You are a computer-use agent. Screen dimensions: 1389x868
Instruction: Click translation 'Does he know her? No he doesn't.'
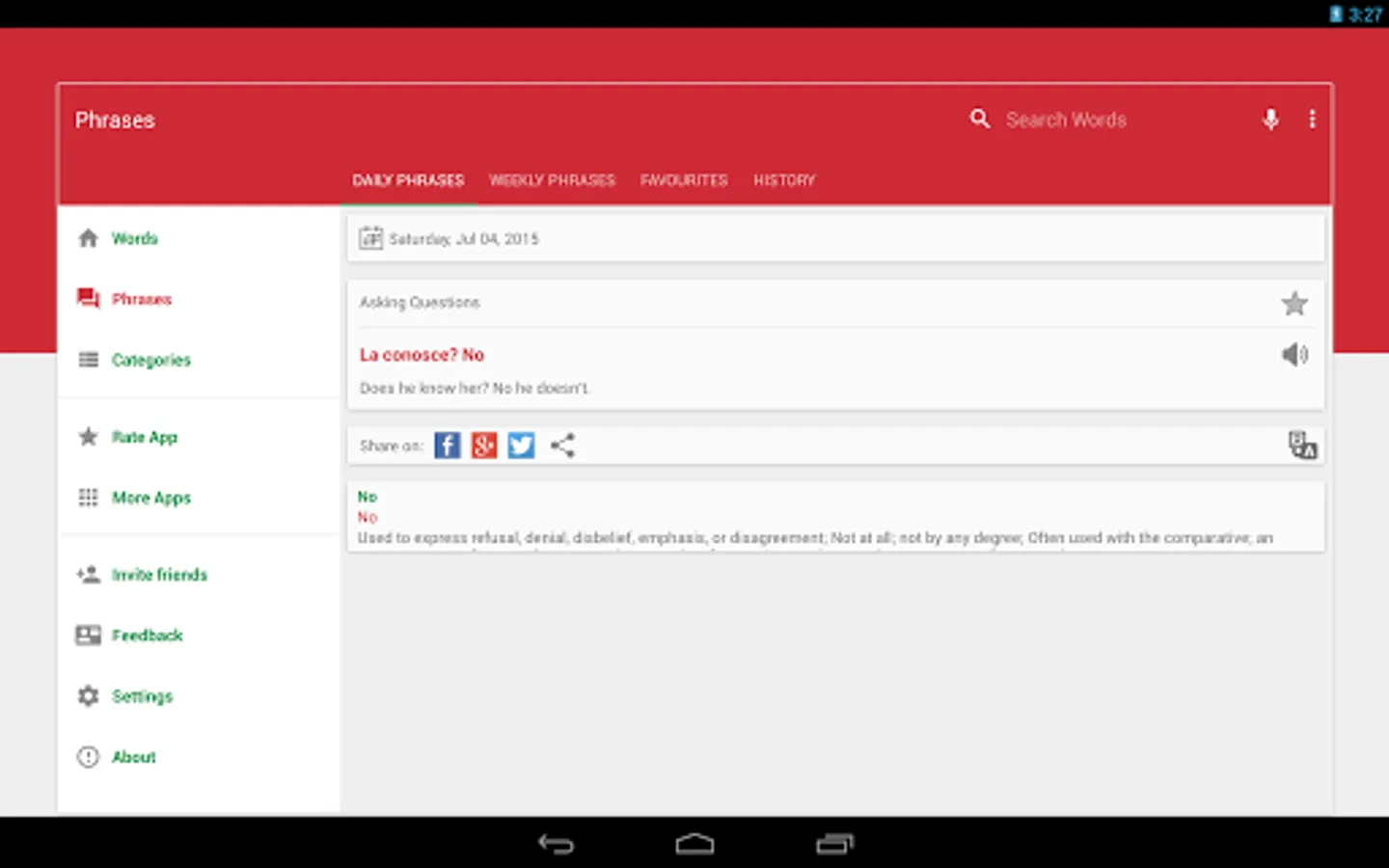(475, 388)
